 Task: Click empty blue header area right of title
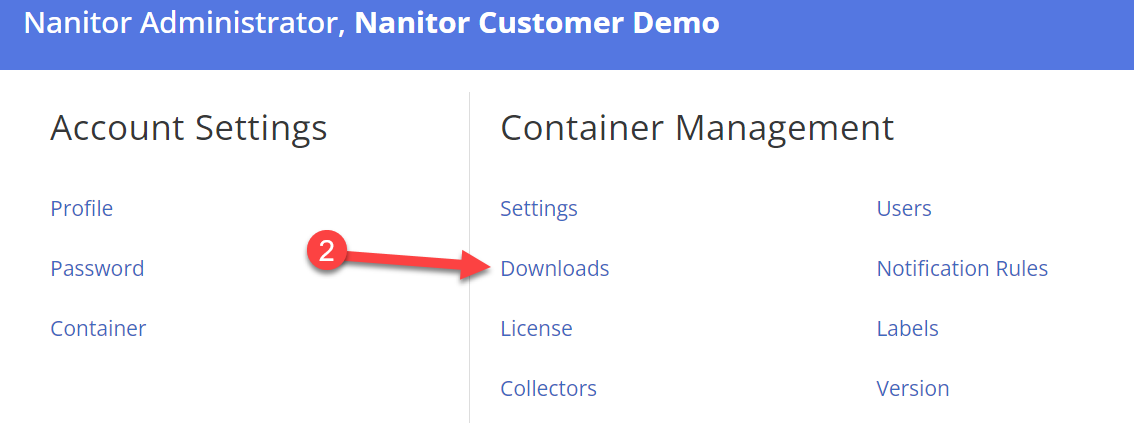920,30
